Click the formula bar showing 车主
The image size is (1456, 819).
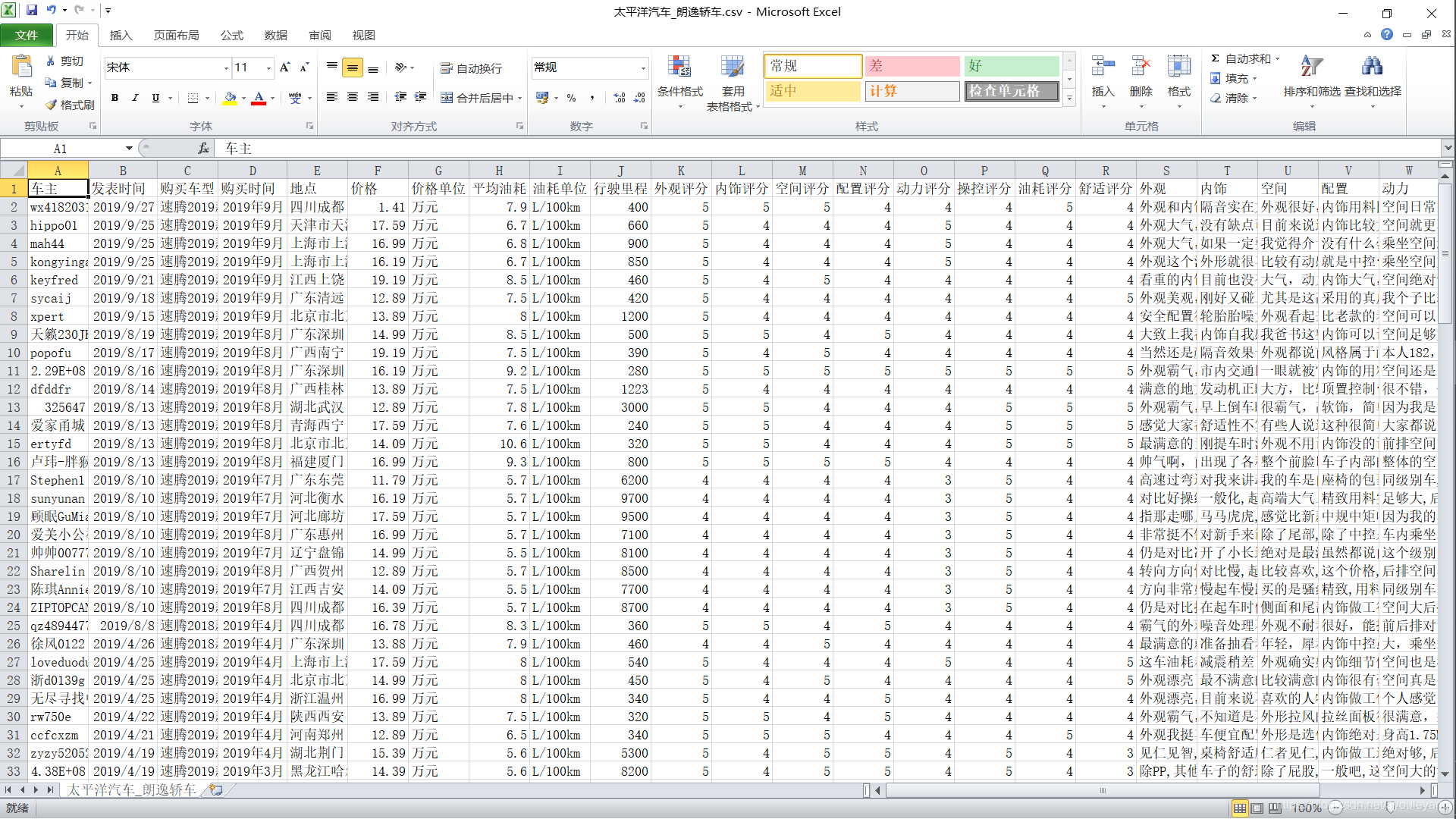(828, 149)
